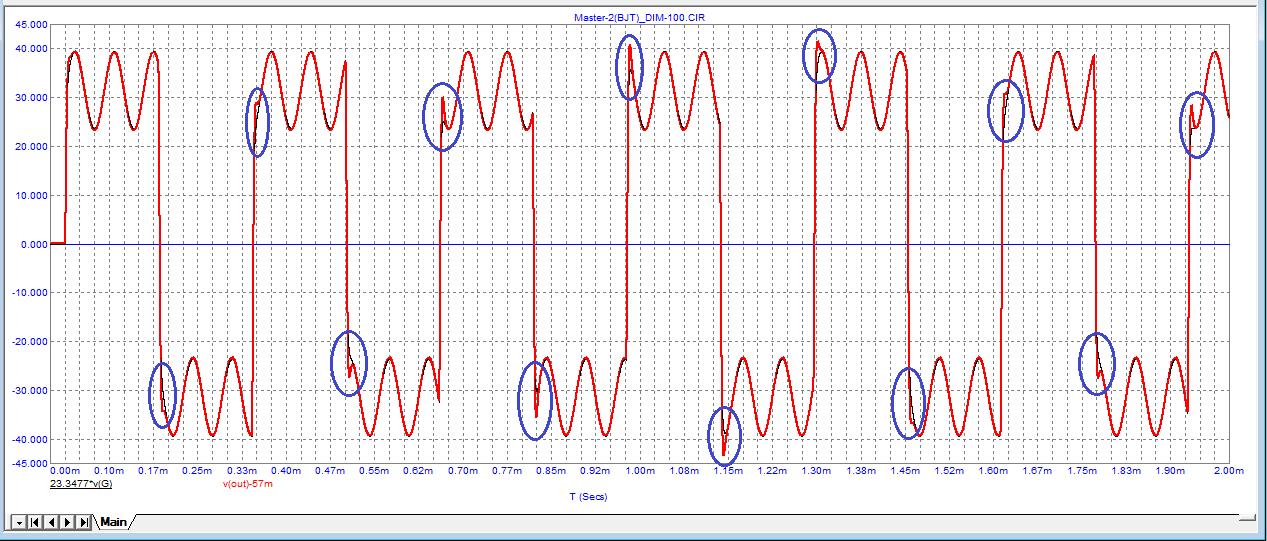The height and width of the screenshot is (541, 1267).
Task: Jump to the last page tab
Action: (x=82, y=522)
